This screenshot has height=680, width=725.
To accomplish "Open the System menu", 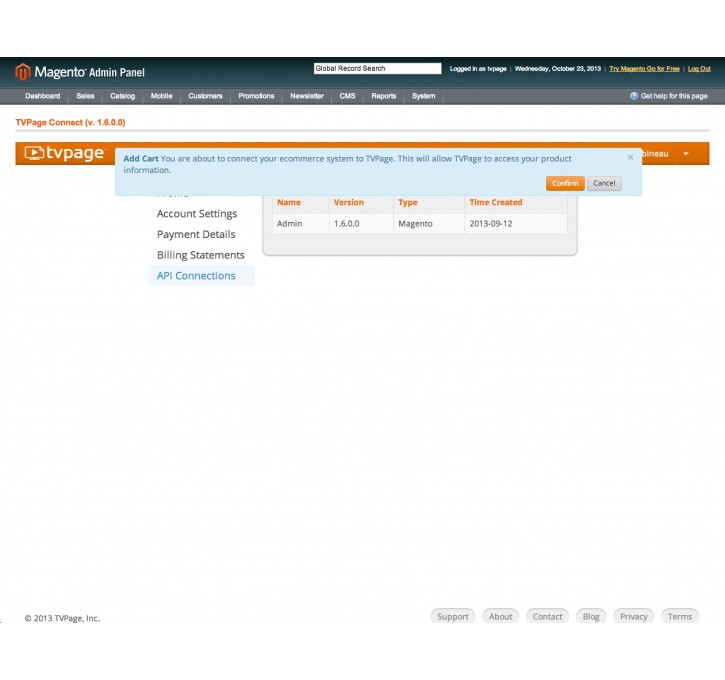I will point(424,96).
